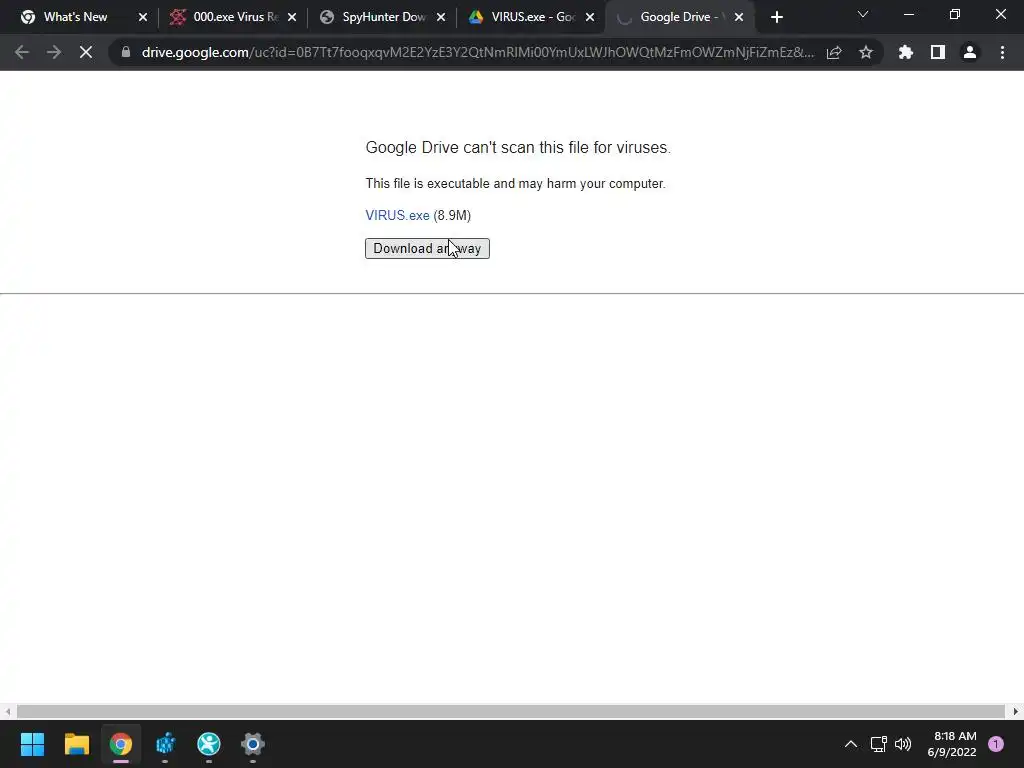Open the volume speaker tray icon
Screen dimensions: 1024x768
[x=903, y=744]
